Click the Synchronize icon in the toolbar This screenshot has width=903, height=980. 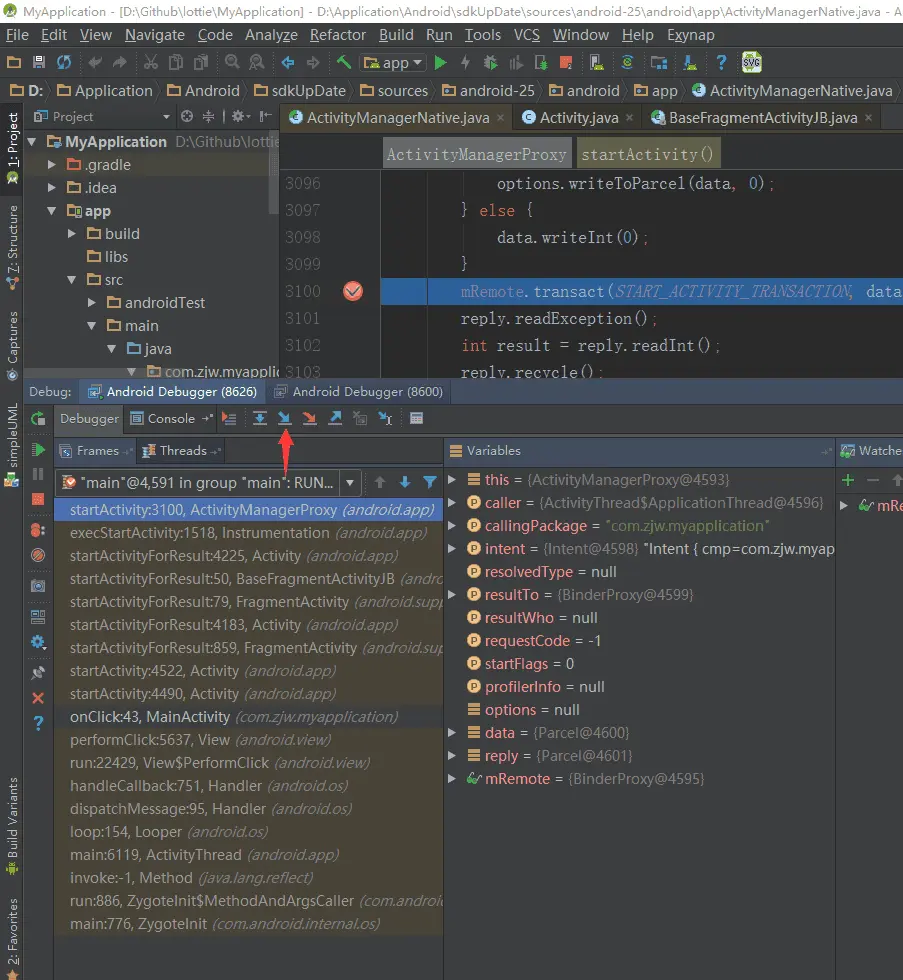64,62
